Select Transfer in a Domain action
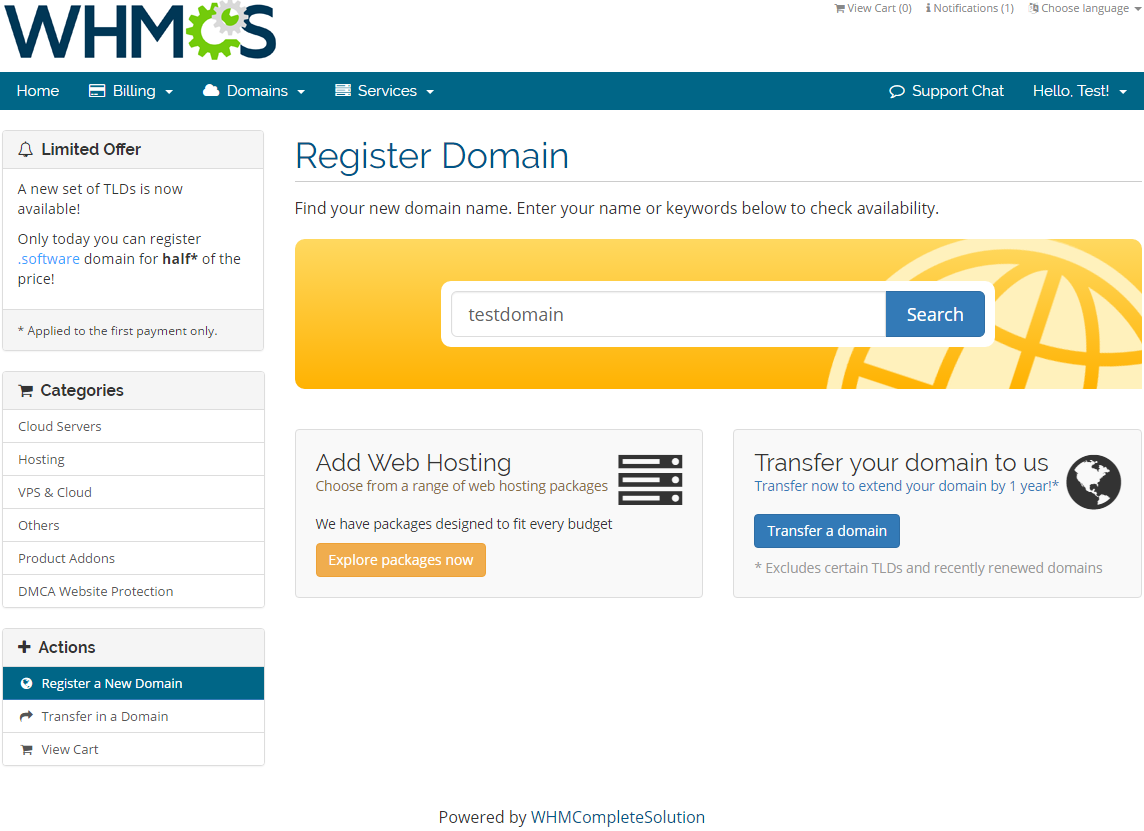Viewport: 1144px width, 831px height. [104, 716]
